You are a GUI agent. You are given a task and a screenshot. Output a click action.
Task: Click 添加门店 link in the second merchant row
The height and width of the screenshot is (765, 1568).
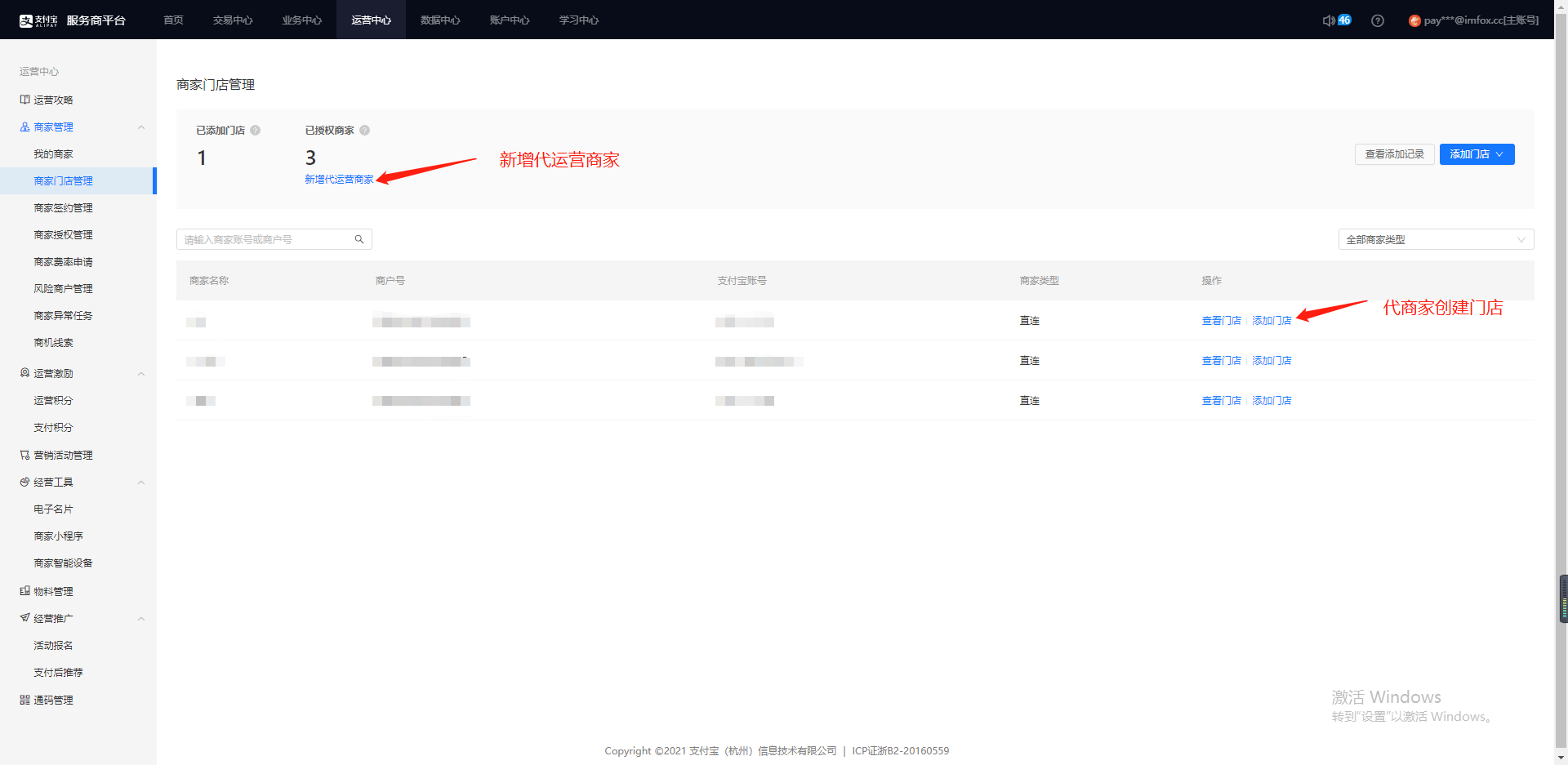click(1272, 361)
